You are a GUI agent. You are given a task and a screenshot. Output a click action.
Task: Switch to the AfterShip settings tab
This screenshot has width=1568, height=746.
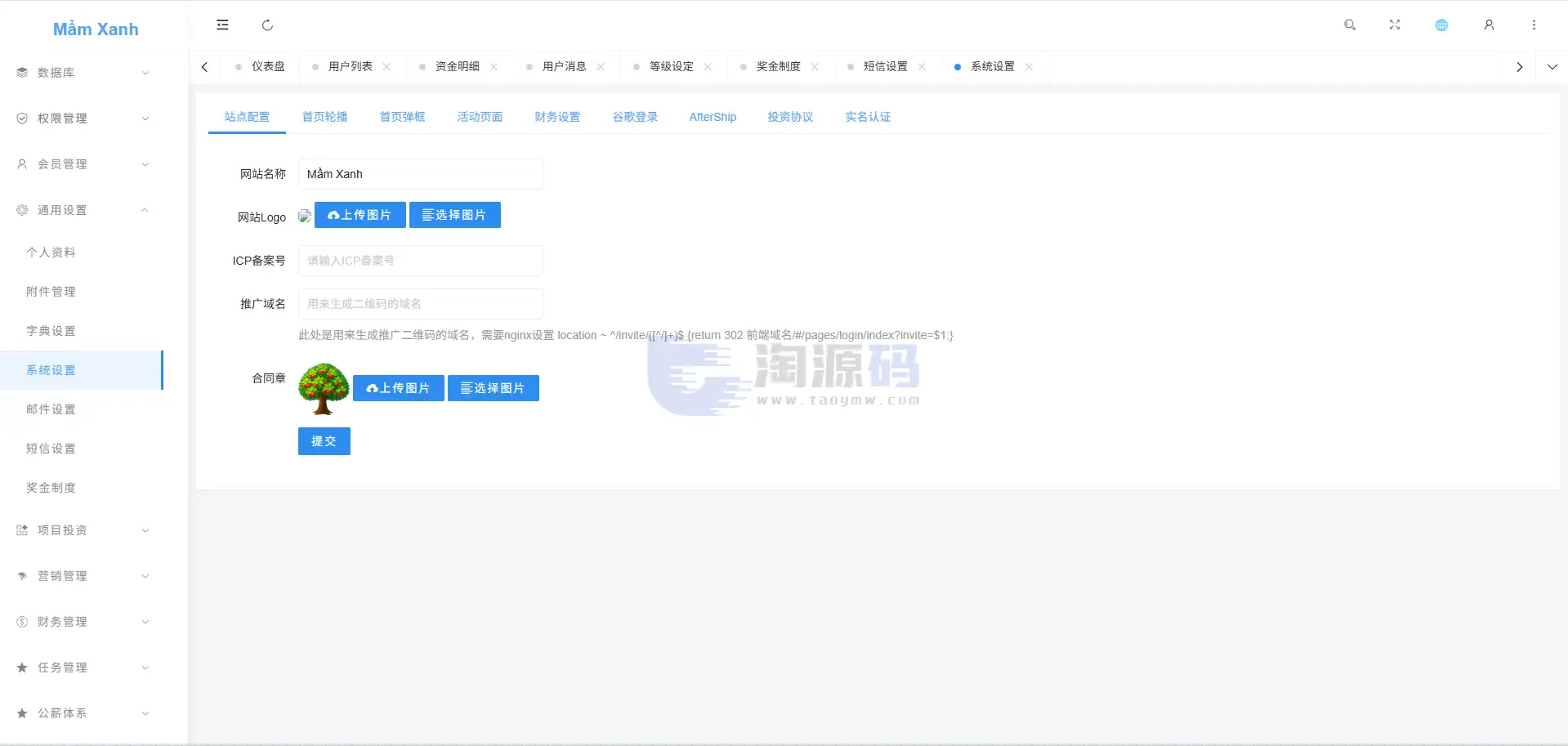point(713,117)
